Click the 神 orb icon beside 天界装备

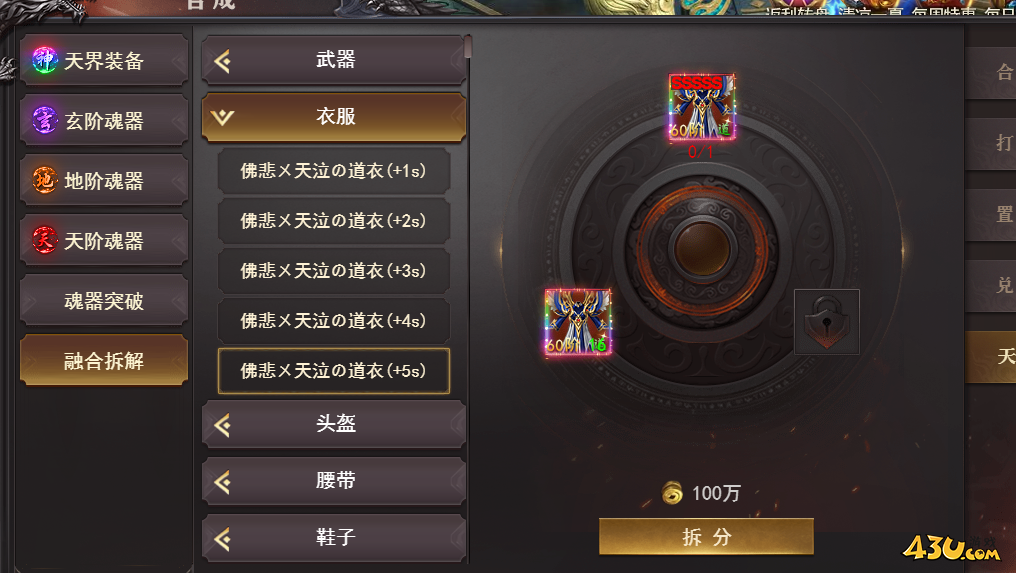(45, 60)
